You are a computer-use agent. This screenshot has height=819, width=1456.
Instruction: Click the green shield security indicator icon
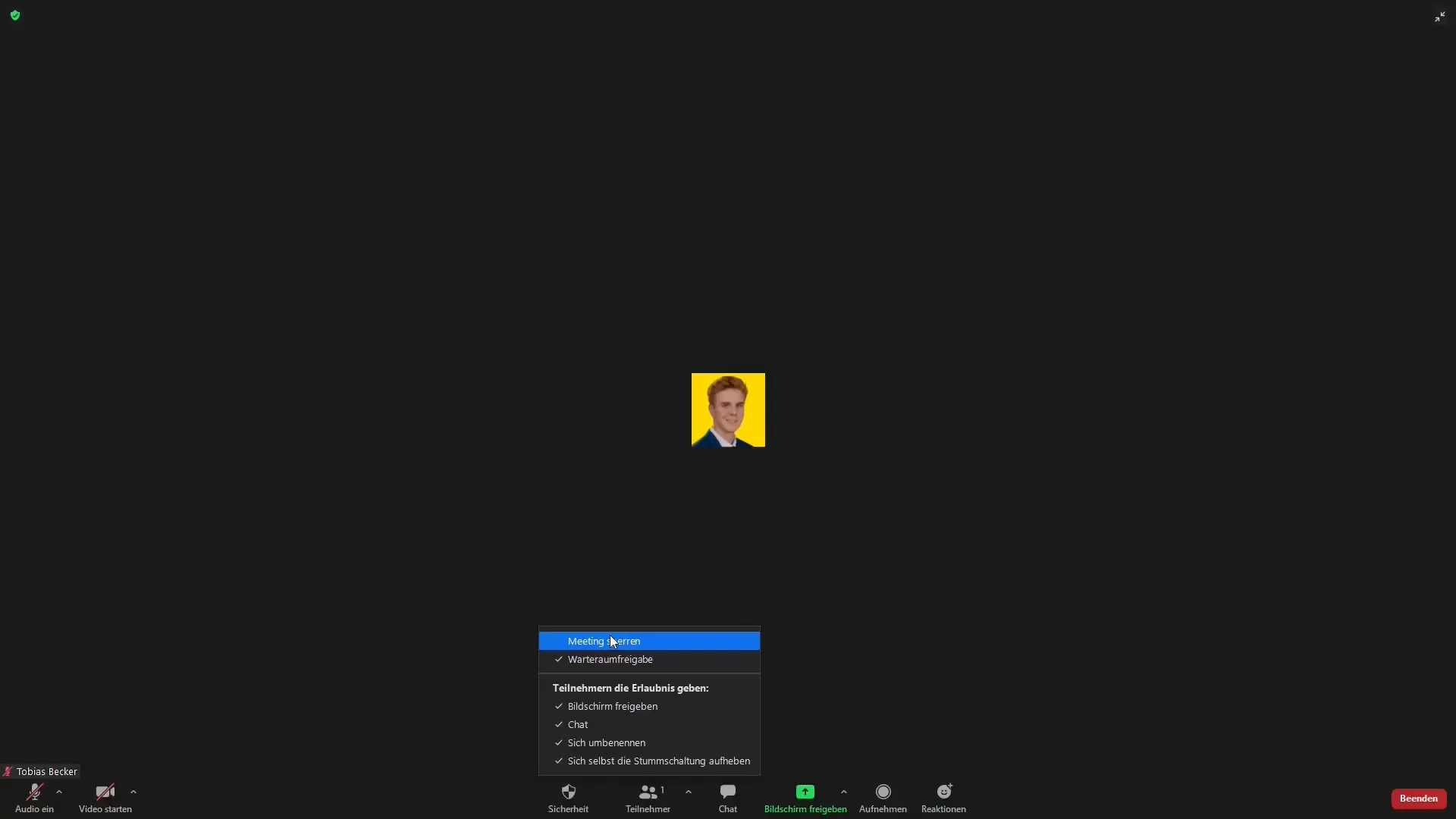tap(15, 14)
